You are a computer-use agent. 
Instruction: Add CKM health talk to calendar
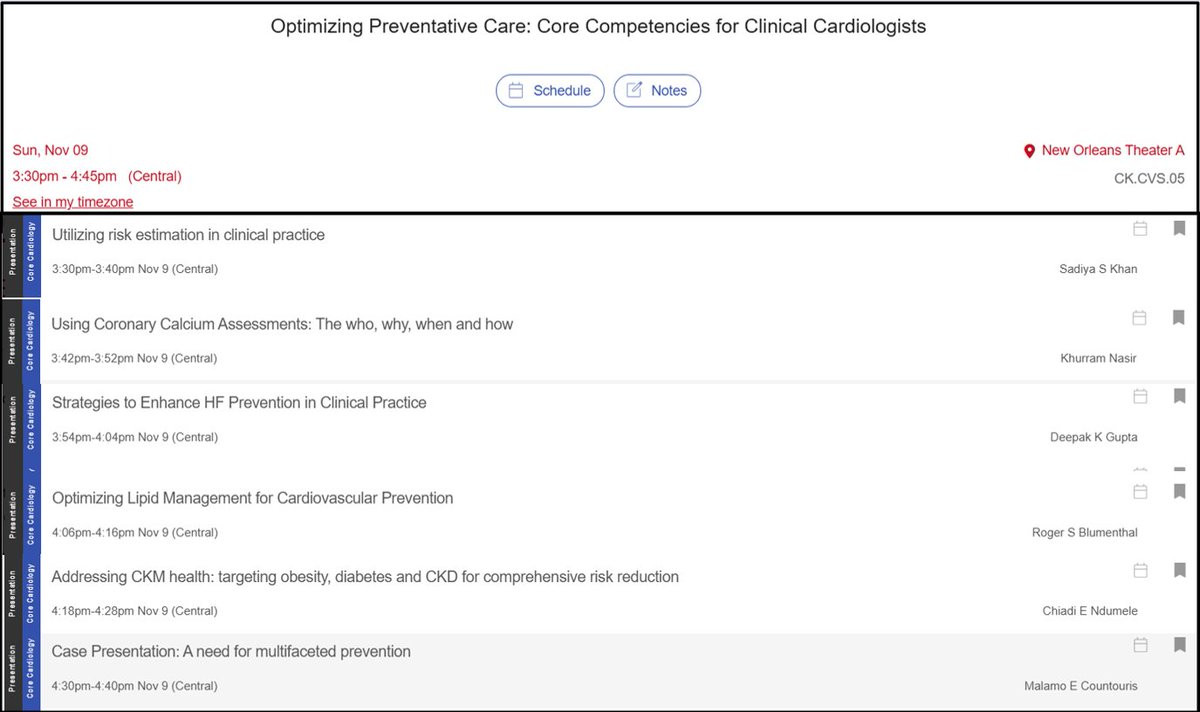click(x=1139, y=571)
